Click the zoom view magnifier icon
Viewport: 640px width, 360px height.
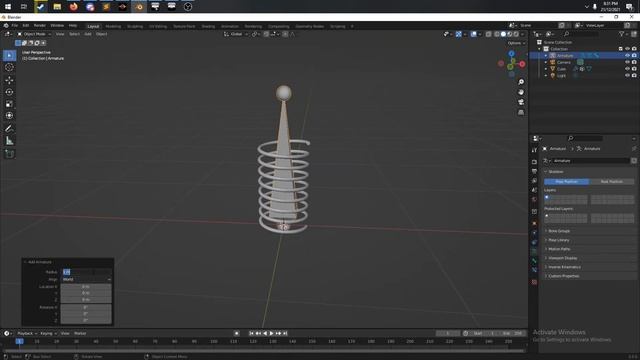521,82
